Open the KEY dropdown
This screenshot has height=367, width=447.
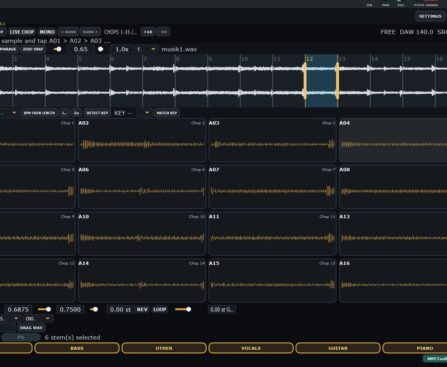(144, 113)
